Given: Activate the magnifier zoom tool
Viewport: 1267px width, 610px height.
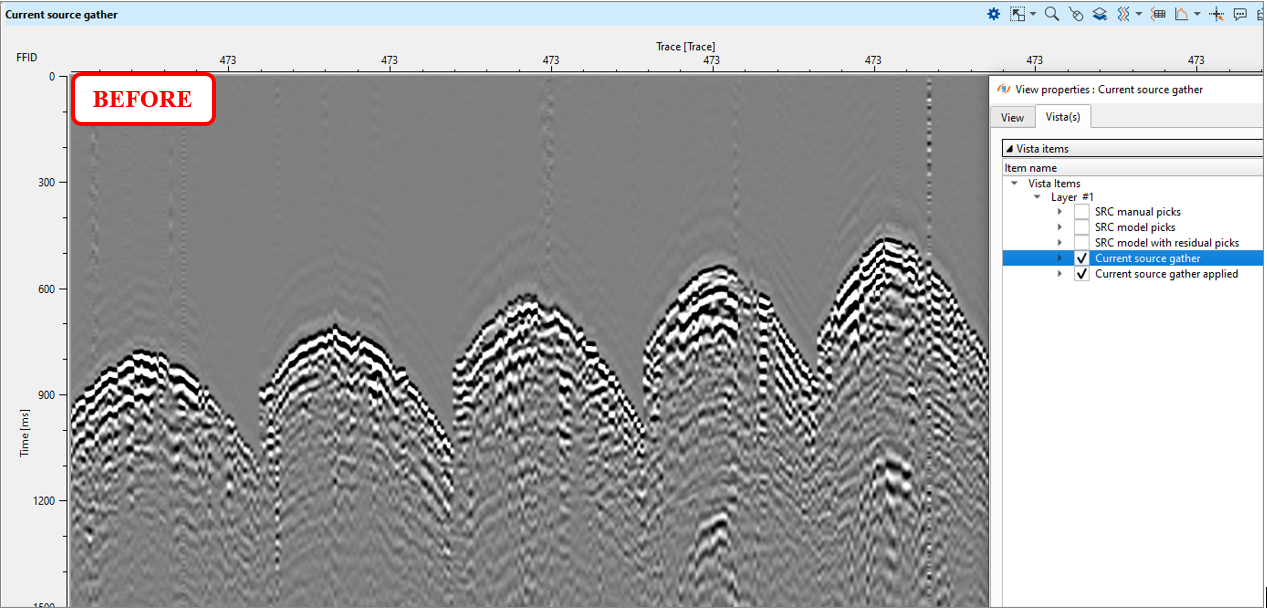Looking at the screenshot, I should [1051, 14].
